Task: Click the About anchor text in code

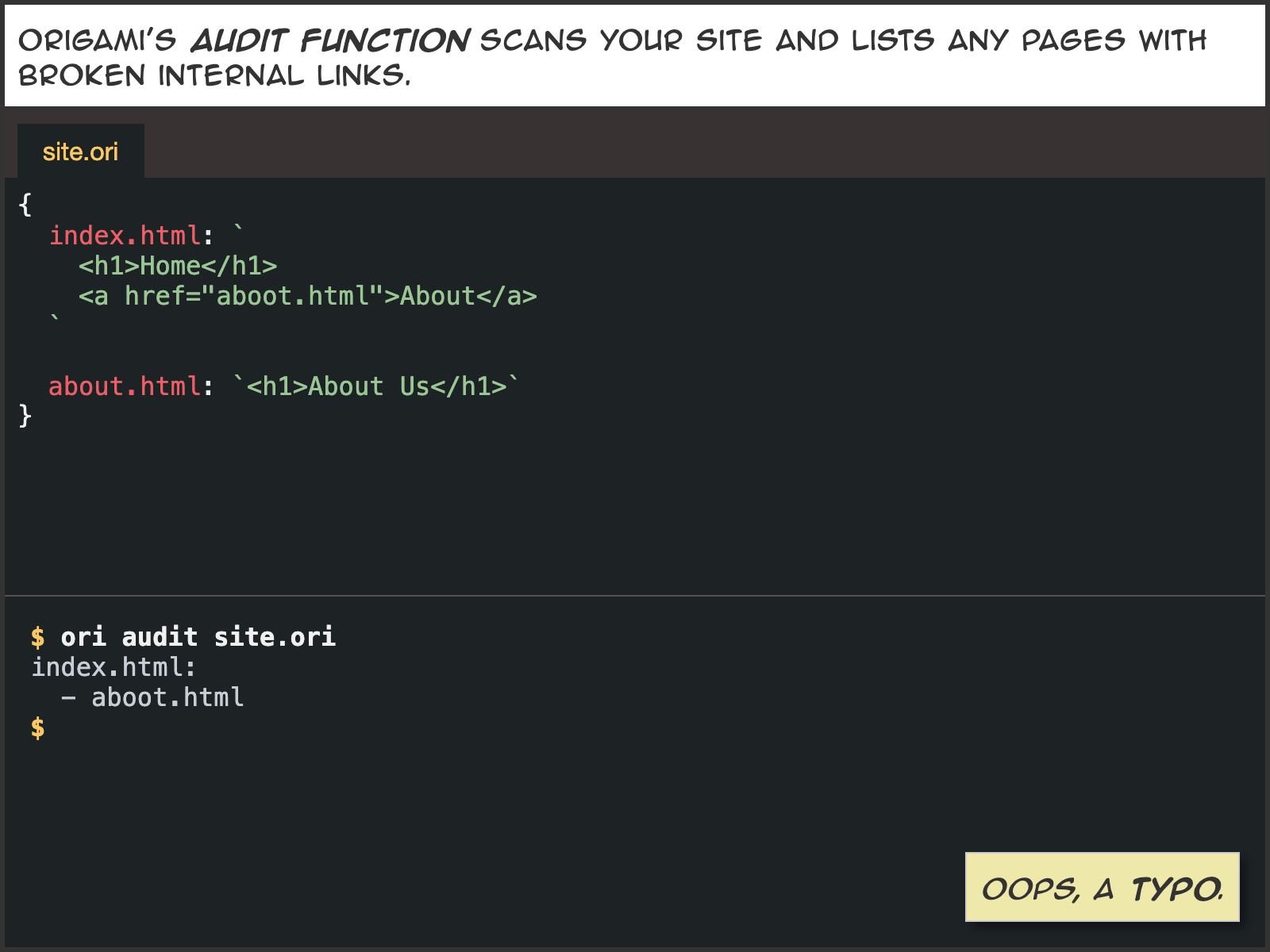Action: pos(437,296)
